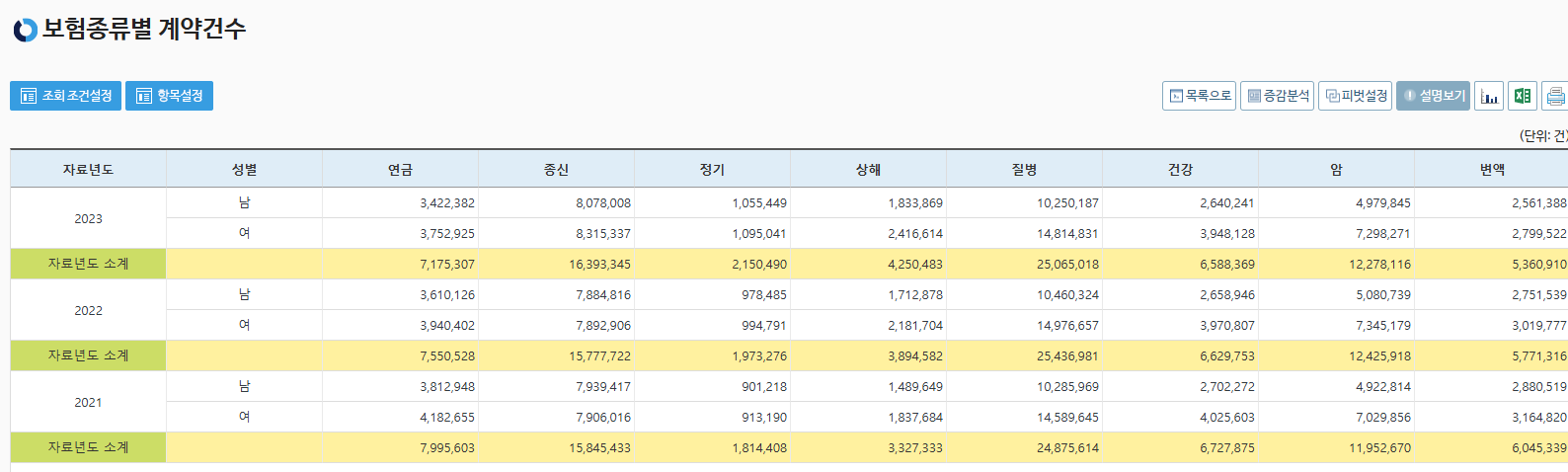The image size is (1568, 472).
Task: Select the value 4,922,814
Action: click(1383, 387)
